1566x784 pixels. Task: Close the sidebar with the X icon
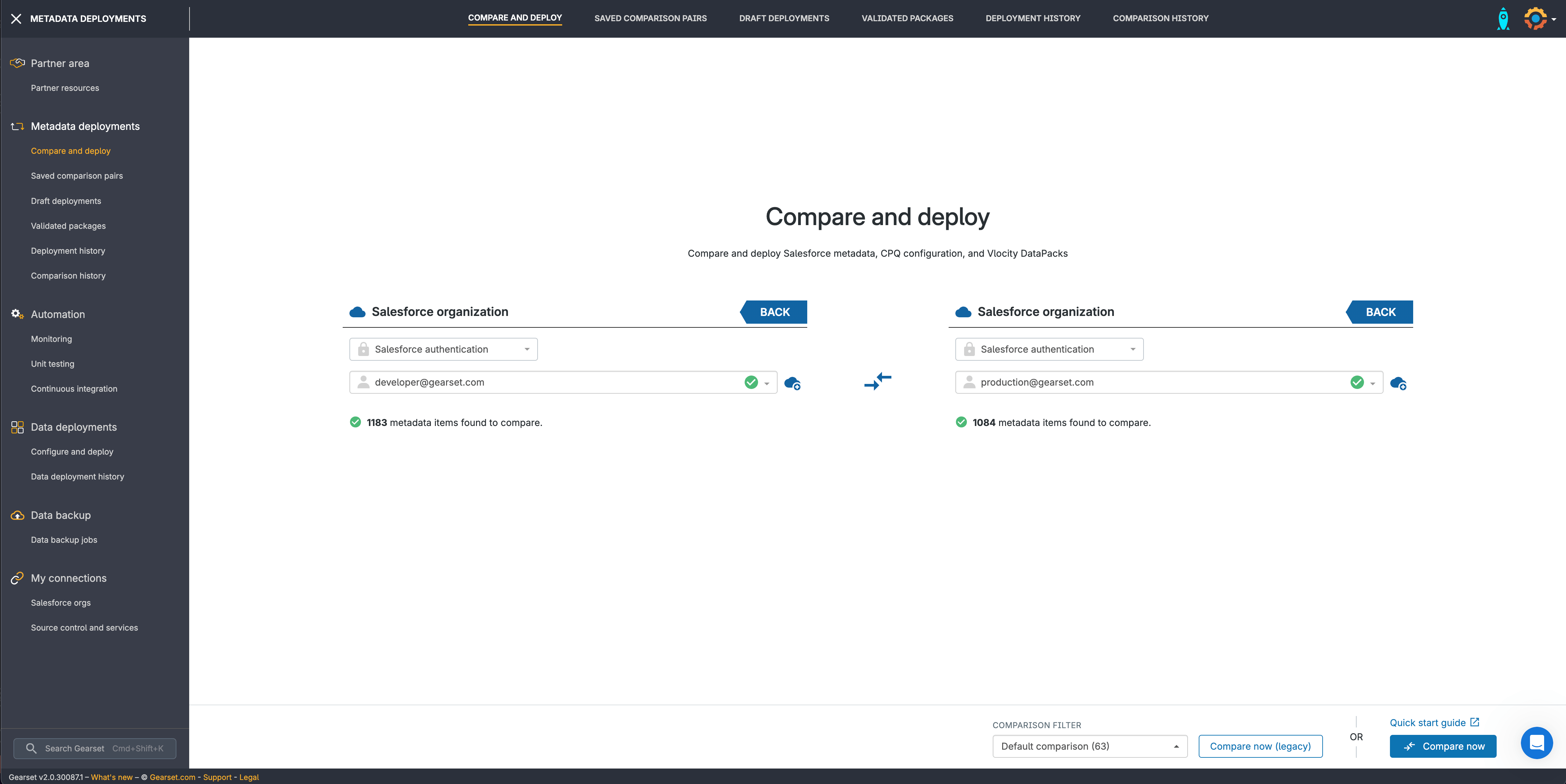pyautogui.click(x=16, y=19)
